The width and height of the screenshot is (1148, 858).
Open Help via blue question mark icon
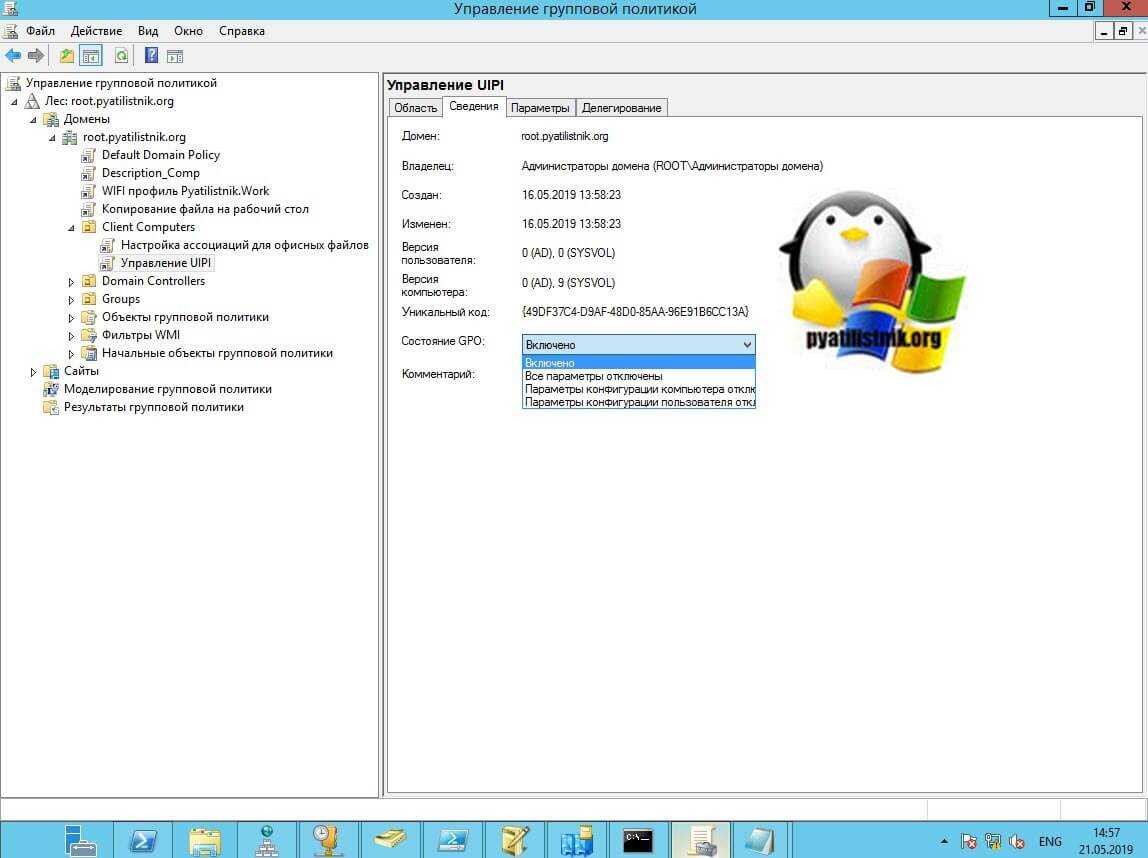click(x=151, y=56)
